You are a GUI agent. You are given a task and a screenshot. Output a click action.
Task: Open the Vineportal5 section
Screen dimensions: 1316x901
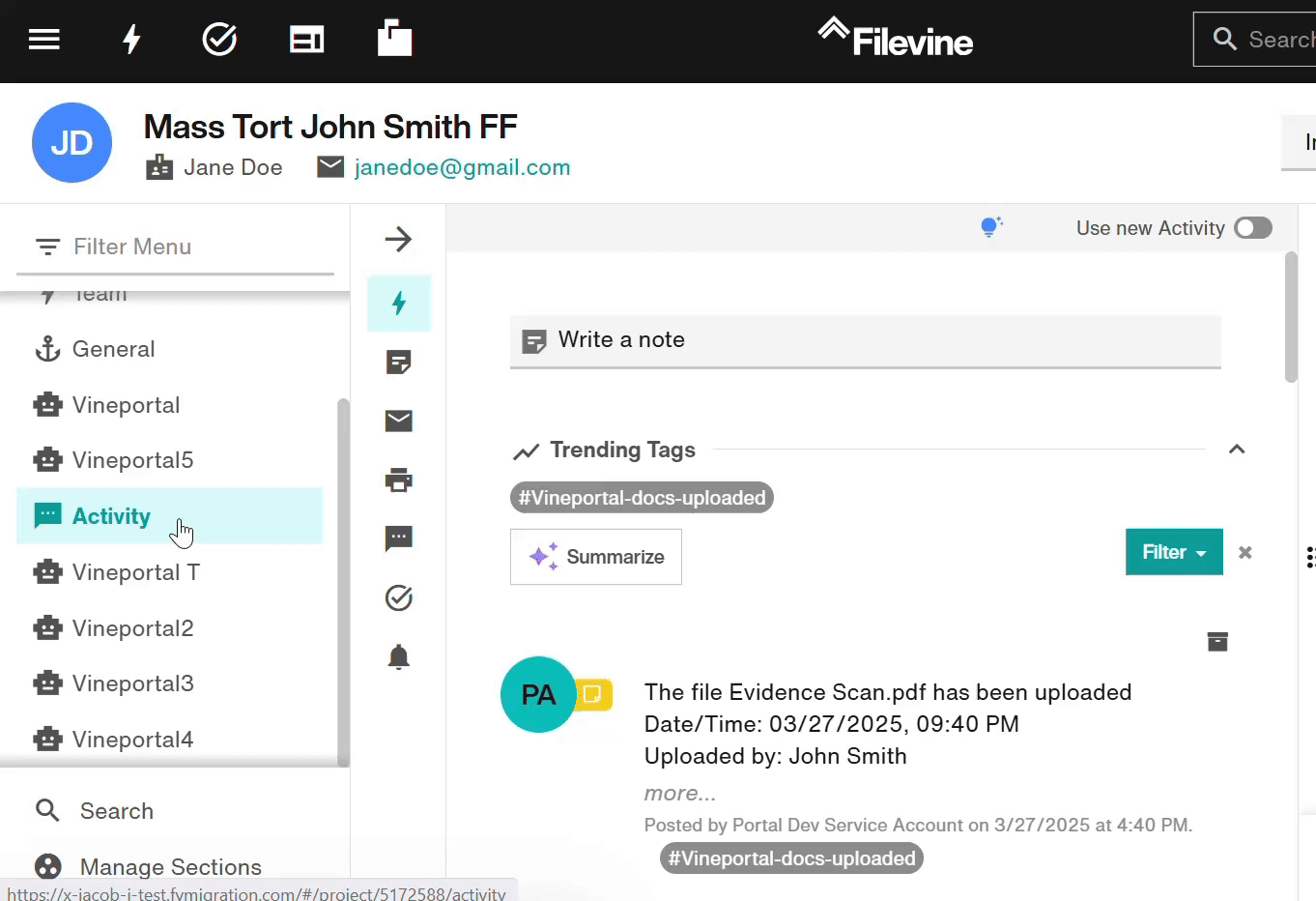[x=169, y=460]
